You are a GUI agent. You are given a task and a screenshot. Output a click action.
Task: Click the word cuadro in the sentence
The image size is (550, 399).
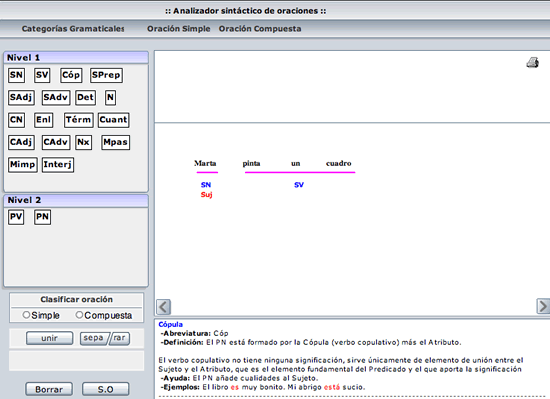[338, 163]
